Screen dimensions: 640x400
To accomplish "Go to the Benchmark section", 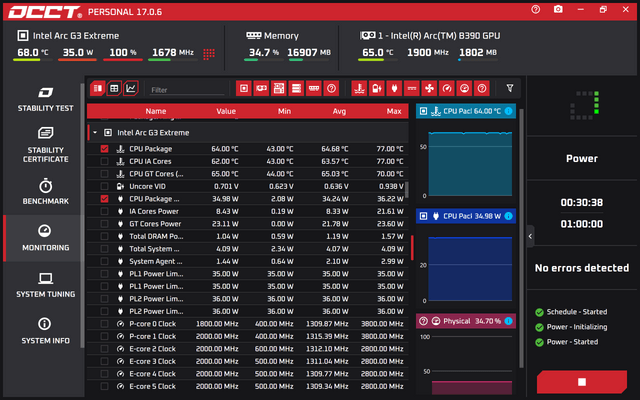I will (45, 192).
